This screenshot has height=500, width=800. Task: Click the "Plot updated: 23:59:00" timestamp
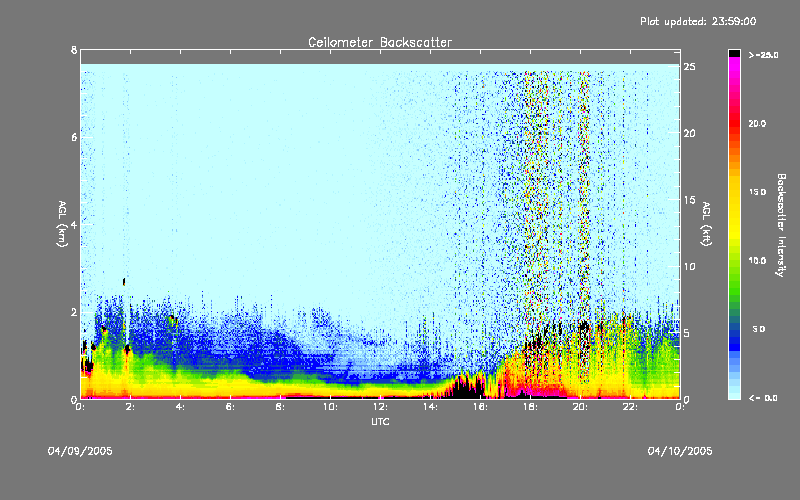pos(698,21)
